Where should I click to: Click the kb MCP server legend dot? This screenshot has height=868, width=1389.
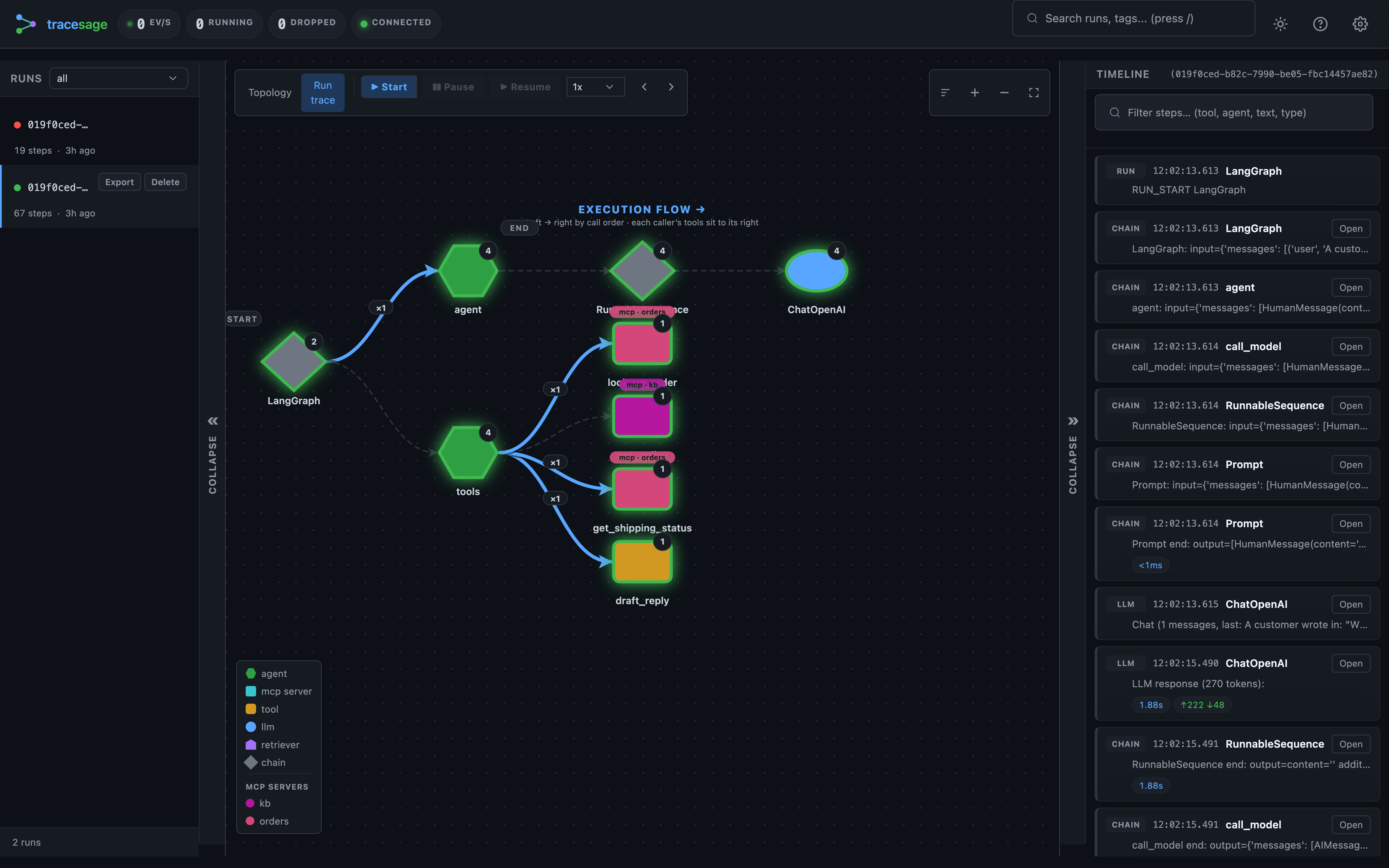point(250,803)
